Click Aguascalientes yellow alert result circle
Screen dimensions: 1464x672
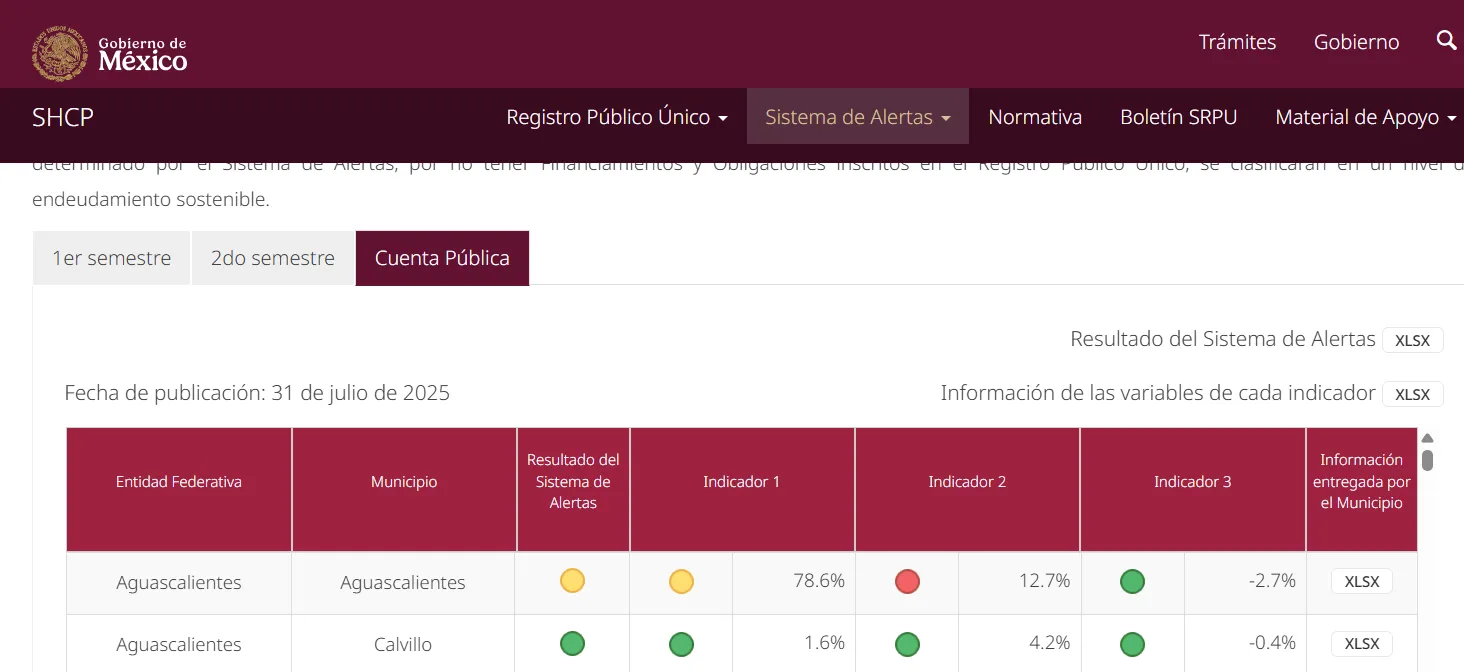click(x=572, y=581)
